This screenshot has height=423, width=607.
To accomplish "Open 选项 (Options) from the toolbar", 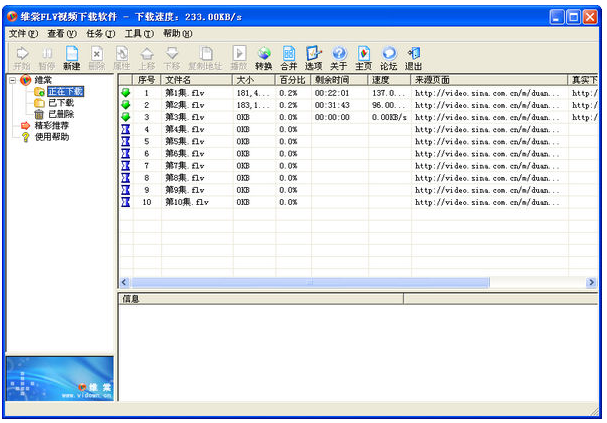I will click(313, 57).
